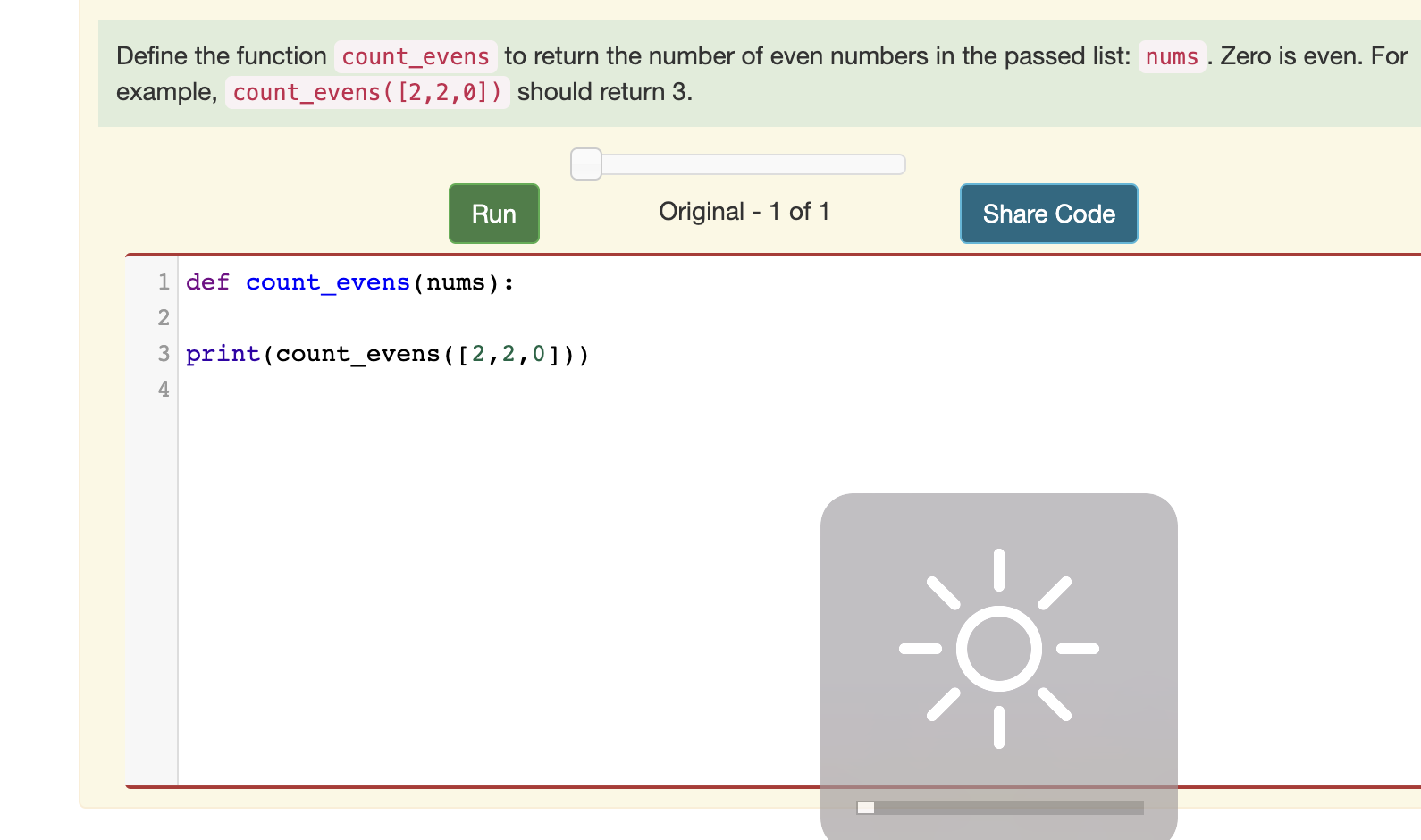The height and width of the screenshot is (840, 1421).
Task: Click the 'Original - 1 of 1' label
Action: pyautogui.click(x=744, y=212)
